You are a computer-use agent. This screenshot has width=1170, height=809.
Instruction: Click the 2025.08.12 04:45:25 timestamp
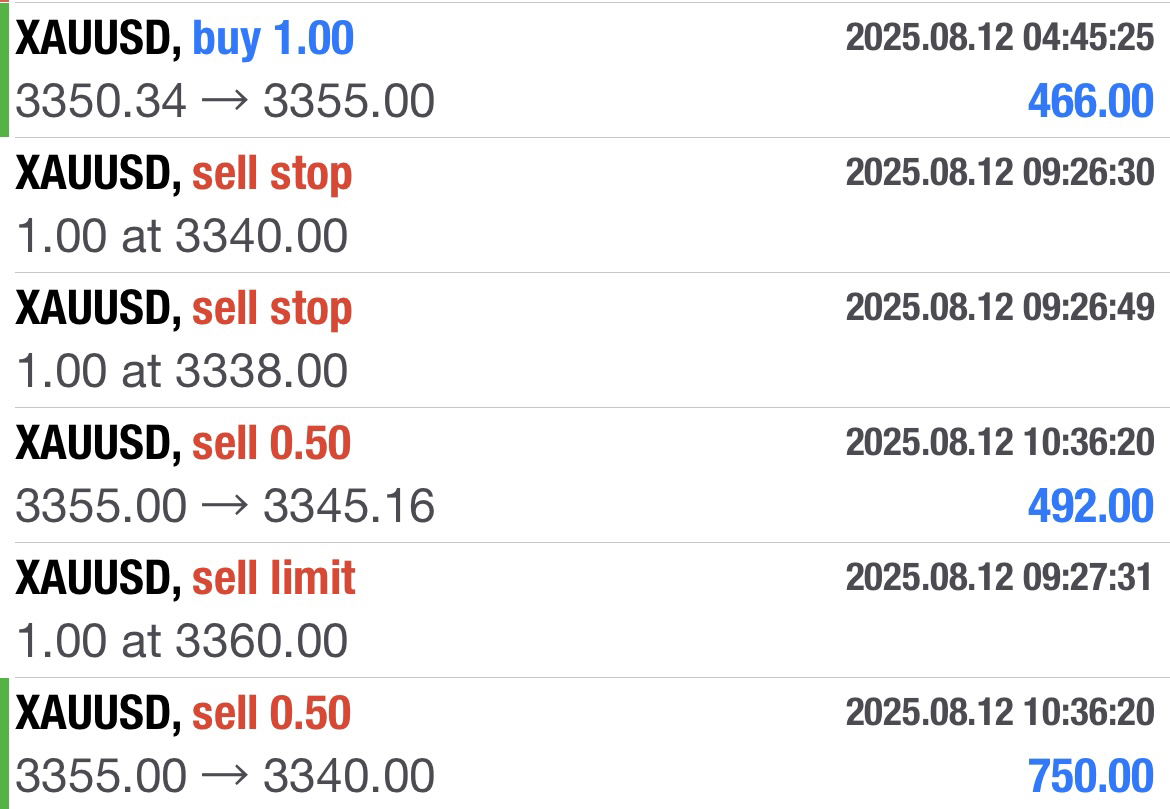[x=1000, y=37]
